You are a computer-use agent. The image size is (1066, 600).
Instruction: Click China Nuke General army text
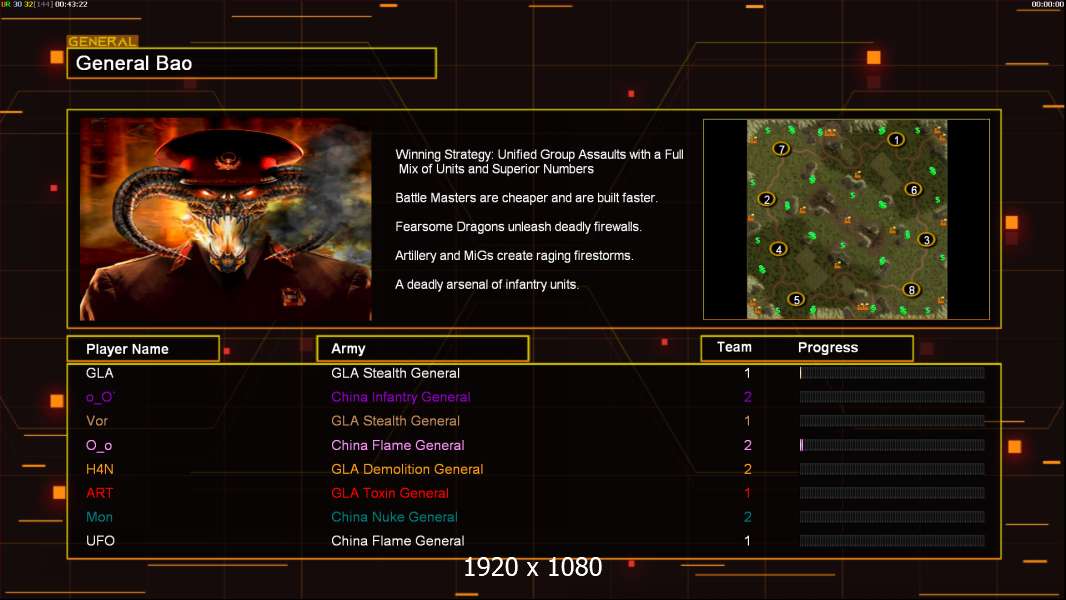tap(394, 517)
